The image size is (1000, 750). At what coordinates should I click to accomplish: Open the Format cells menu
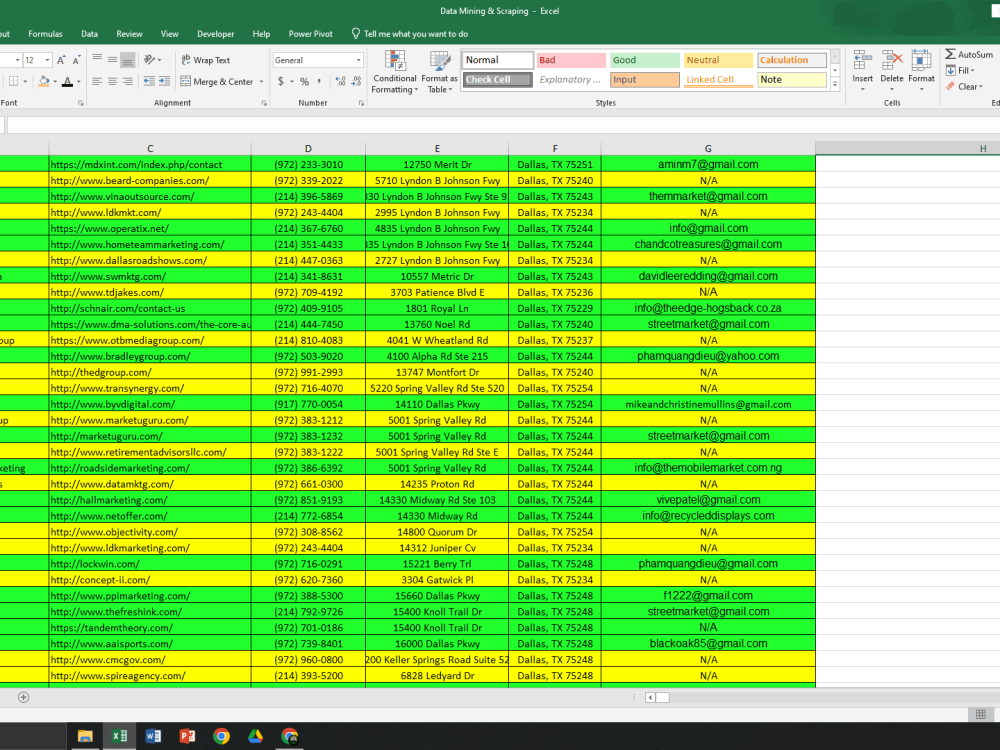tap(921, 69)
